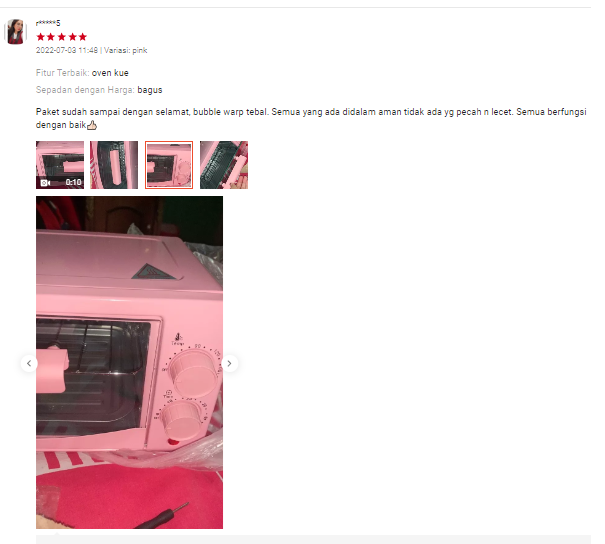Click the first red rating star
The image size is (605, 544).
41,37
